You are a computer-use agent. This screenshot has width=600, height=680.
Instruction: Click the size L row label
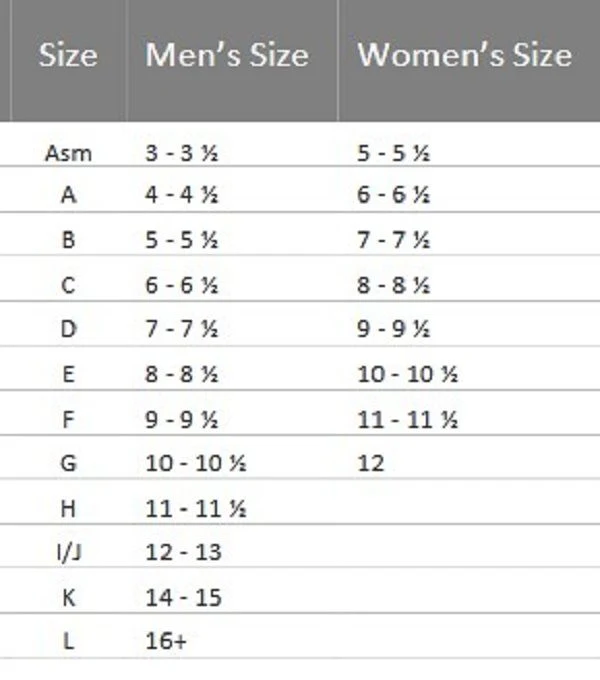tap(68, 641)
